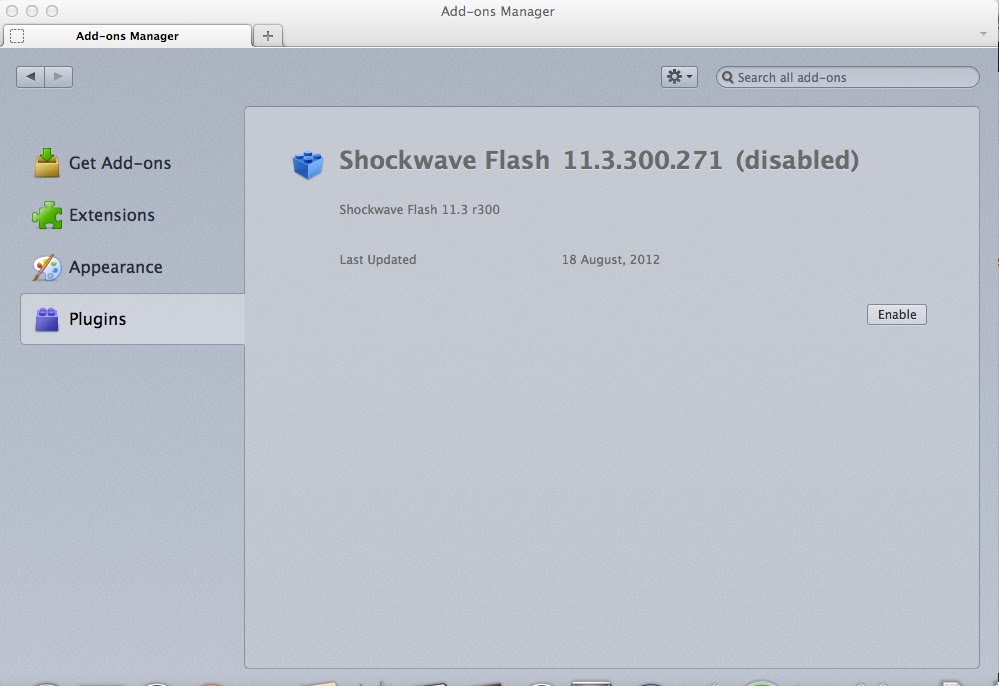
Task: Open a new tab with plus button
Action: [x=268, y=36]
